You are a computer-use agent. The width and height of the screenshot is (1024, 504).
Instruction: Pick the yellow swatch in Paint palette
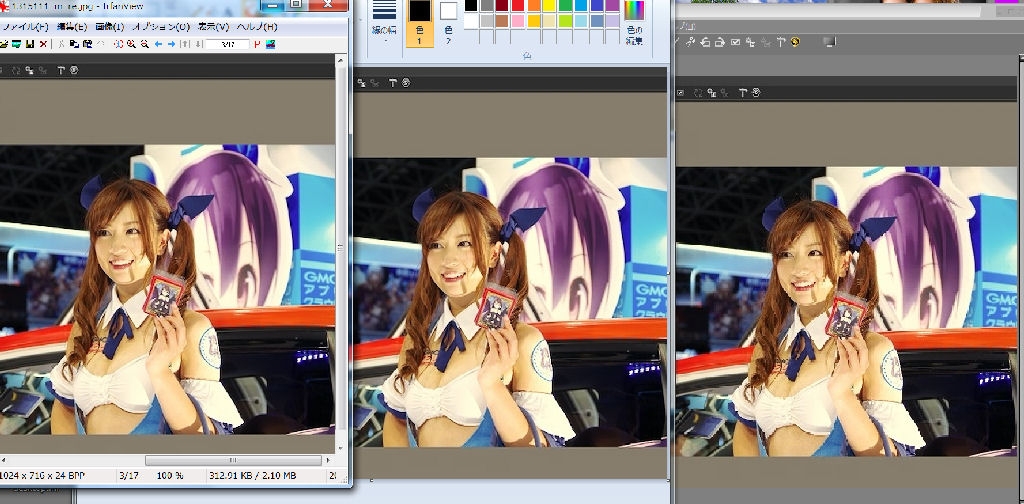(549, 5)
